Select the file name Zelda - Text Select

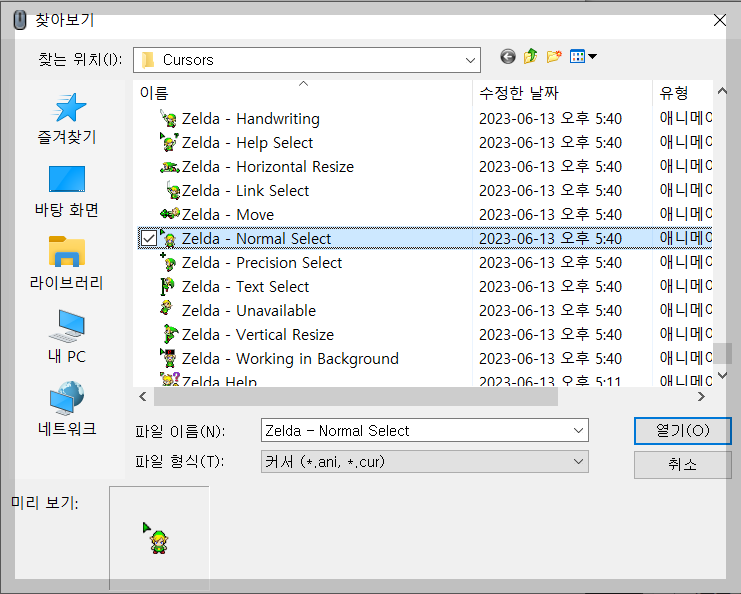[245, 286]
